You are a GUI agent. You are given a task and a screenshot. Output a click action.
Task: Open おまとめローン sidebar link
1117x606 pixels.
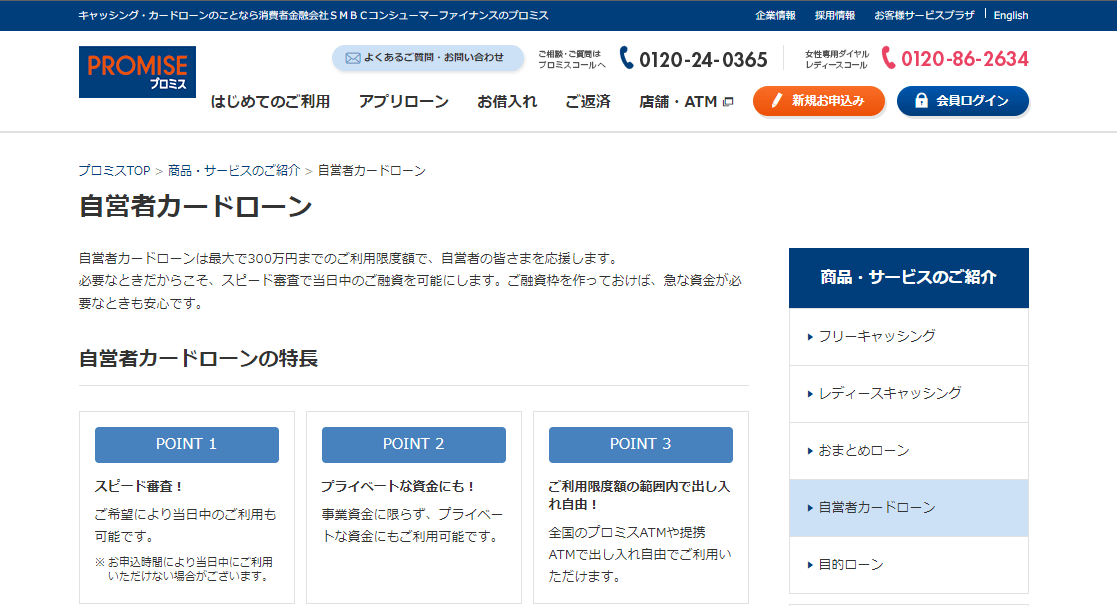click(x=909, y=451)
